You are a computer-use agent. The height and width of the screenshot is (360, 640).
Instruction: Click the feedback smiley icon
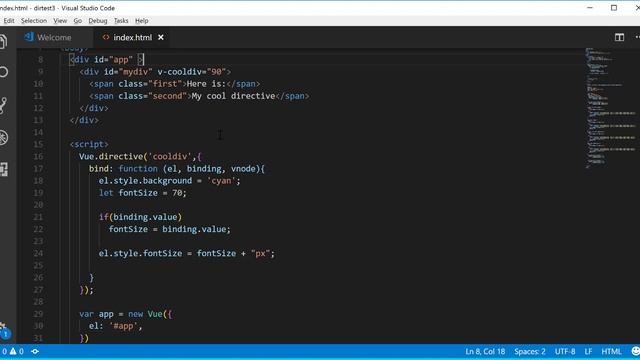635,351
